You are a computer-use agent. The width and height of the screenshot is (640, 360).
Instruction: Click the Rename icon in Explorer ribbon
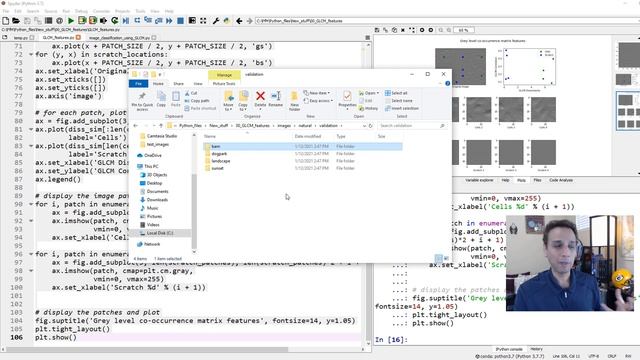pyautogui.click(x=276, y=99)
